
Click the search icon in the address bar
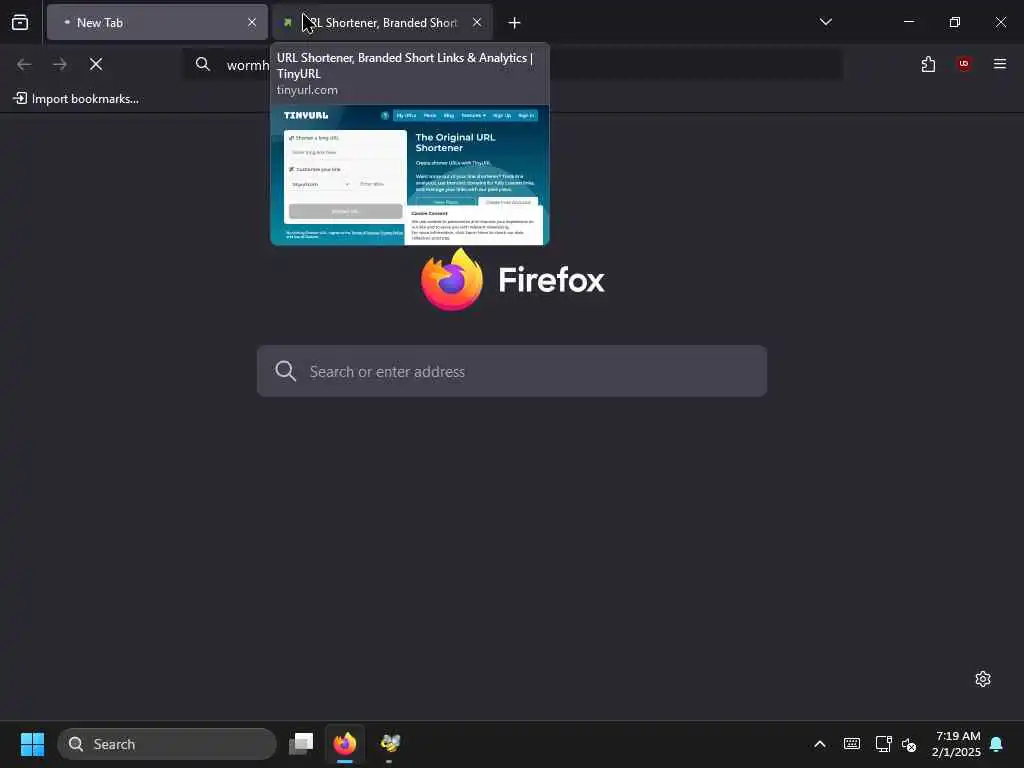(x=203, y=64)
